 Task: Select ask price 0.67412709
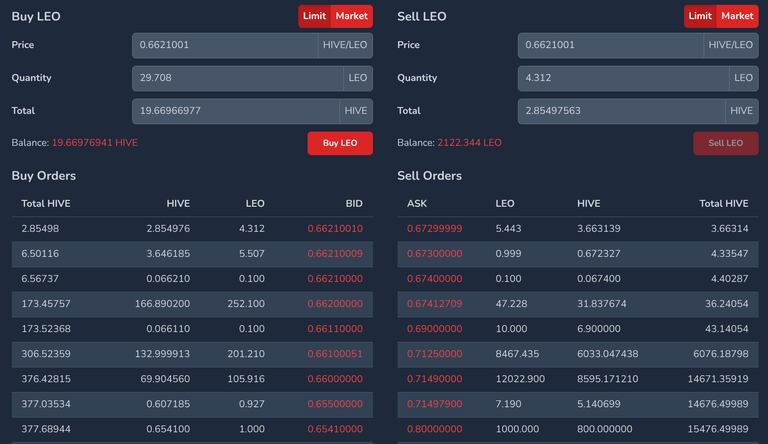[x=434, y=303]
